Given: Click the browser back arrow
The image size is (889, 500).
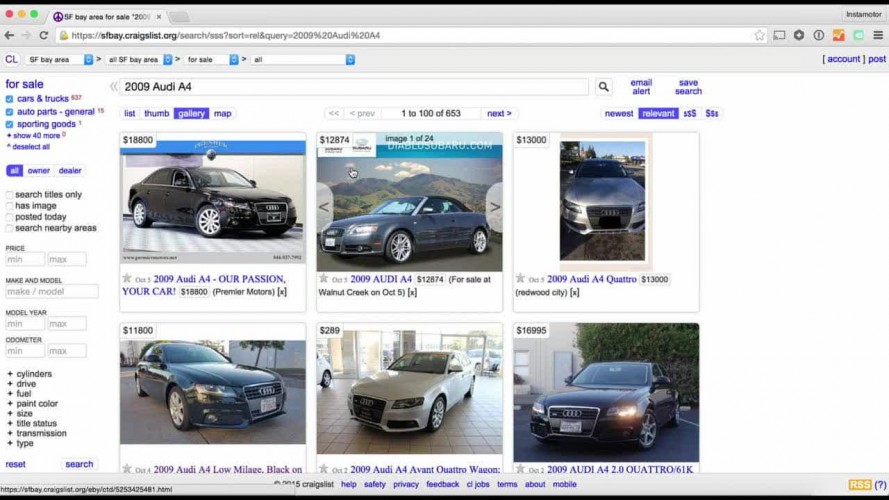Looking at the screenshot, I should [x=9, y=35].
